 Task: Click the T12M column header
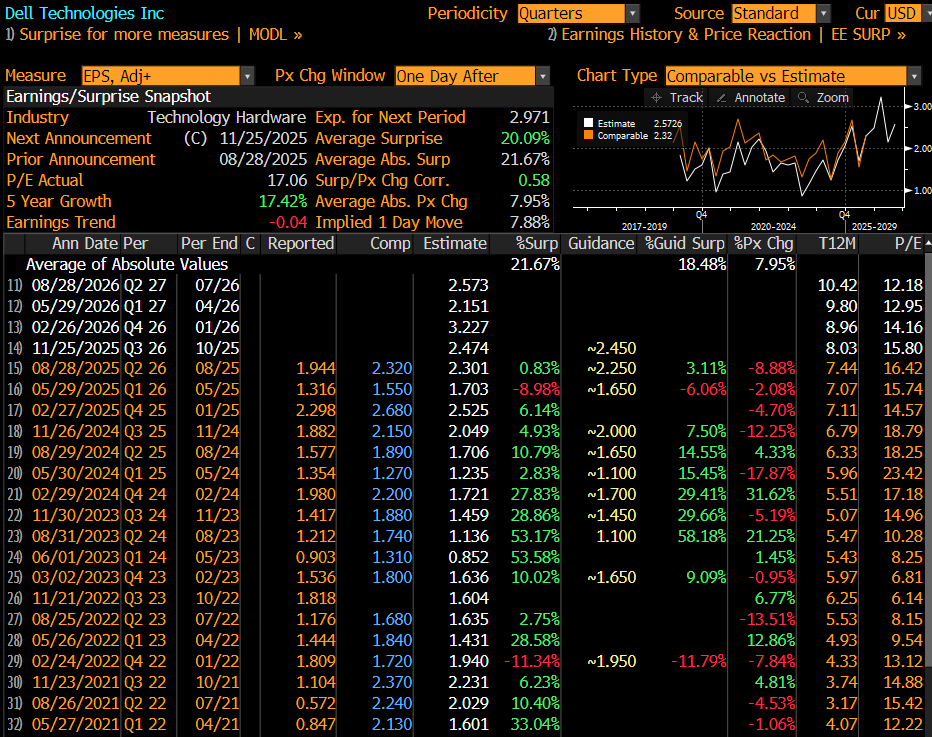tap(836, 243)
